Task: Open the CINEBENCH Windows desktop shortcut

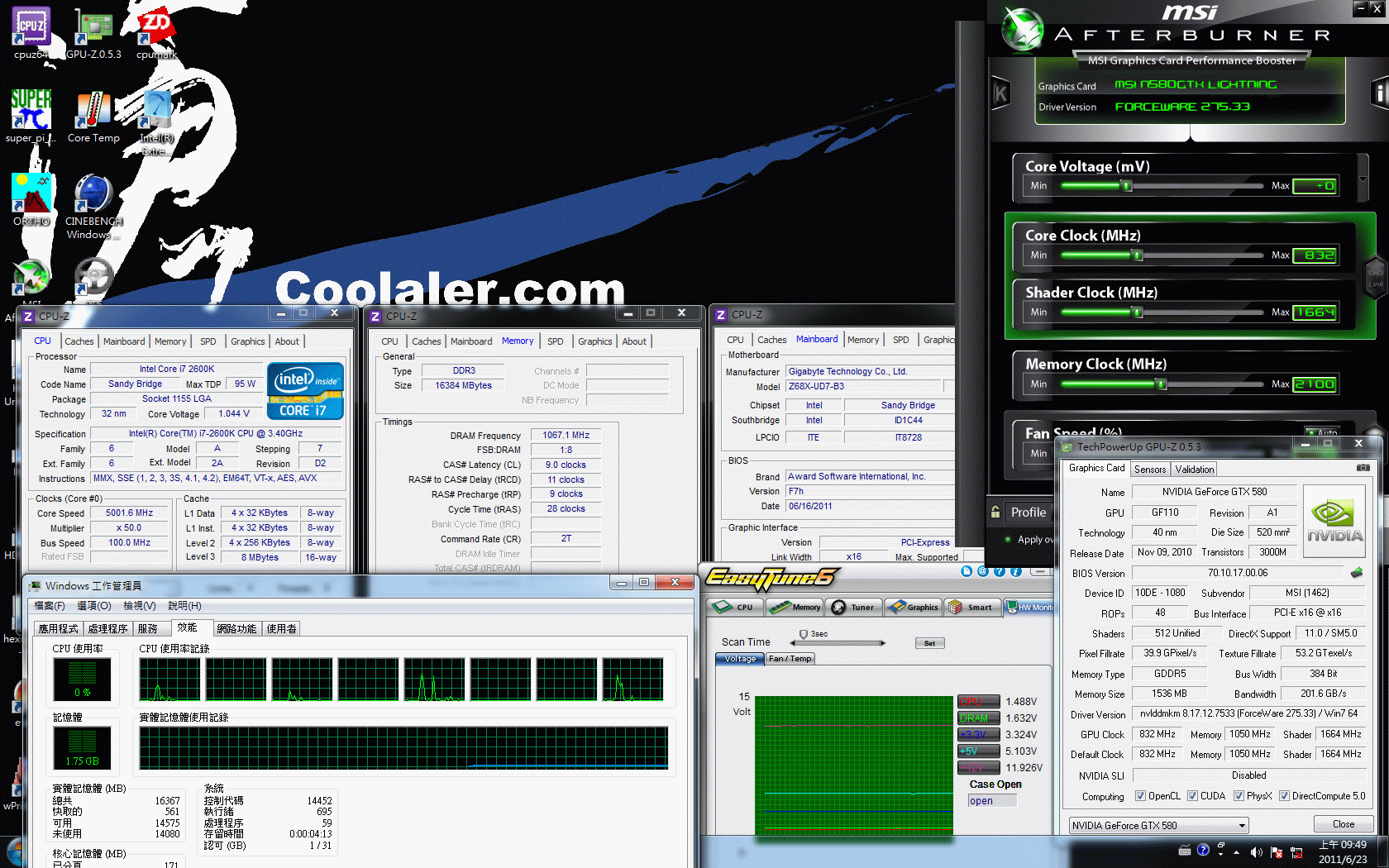Action: click(93, 207)
